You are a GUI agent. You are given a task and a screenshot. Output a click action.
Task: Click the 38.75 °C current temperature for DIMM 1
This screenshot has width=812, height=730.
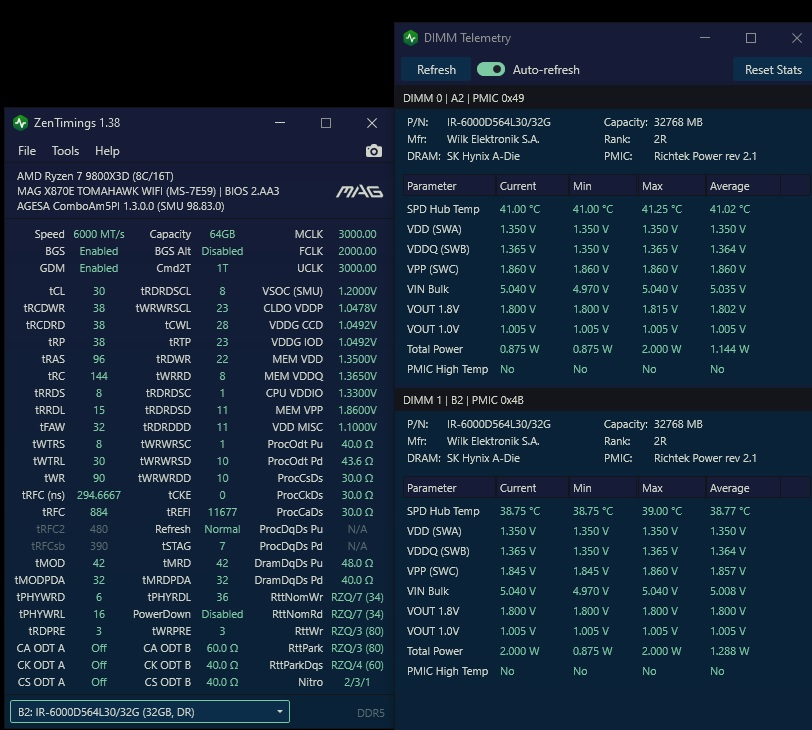[x=519, y=511]
